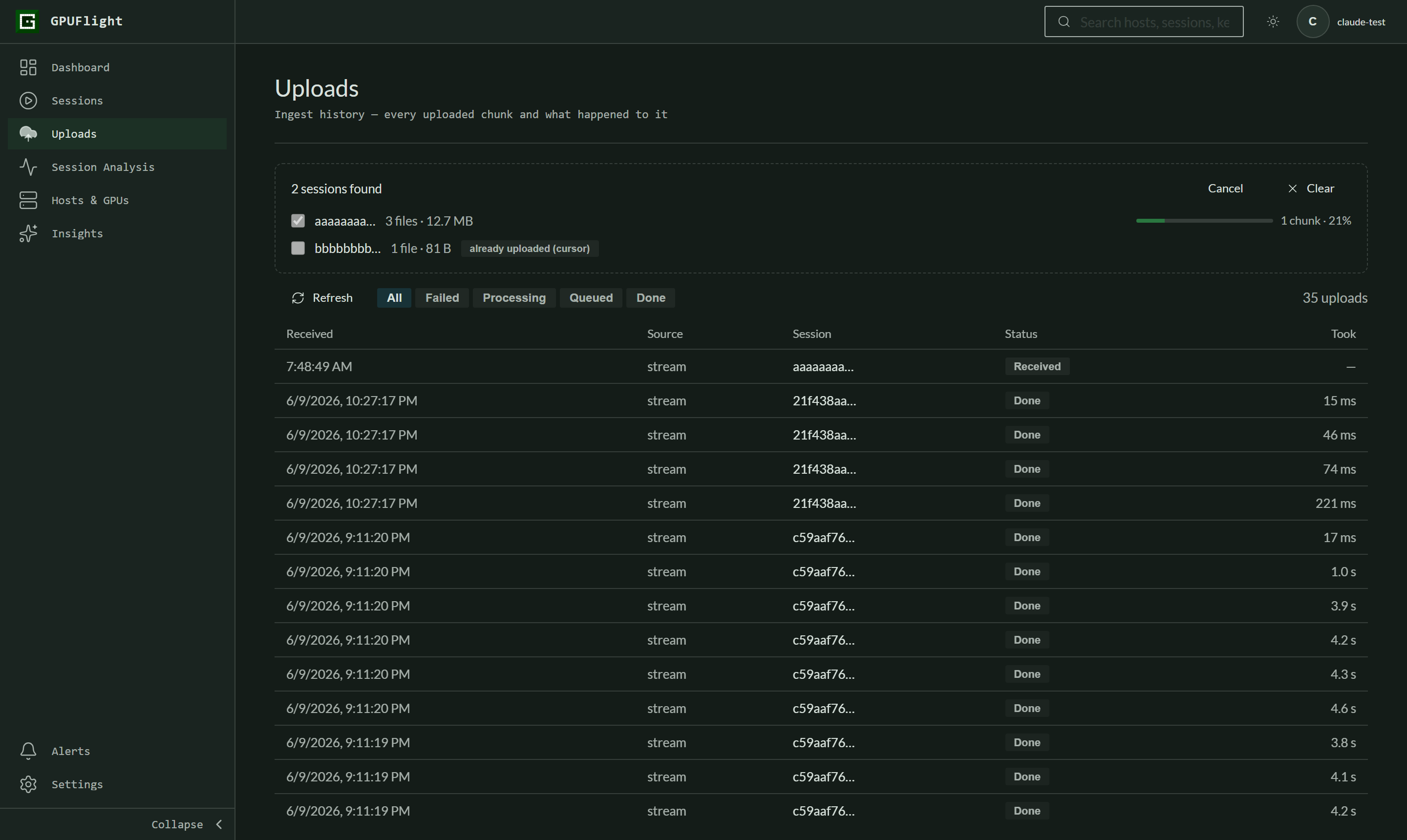The width and height of the screenshot is (1407, 840).
Task: Click the Received status badge
Action: [1037, 366]
